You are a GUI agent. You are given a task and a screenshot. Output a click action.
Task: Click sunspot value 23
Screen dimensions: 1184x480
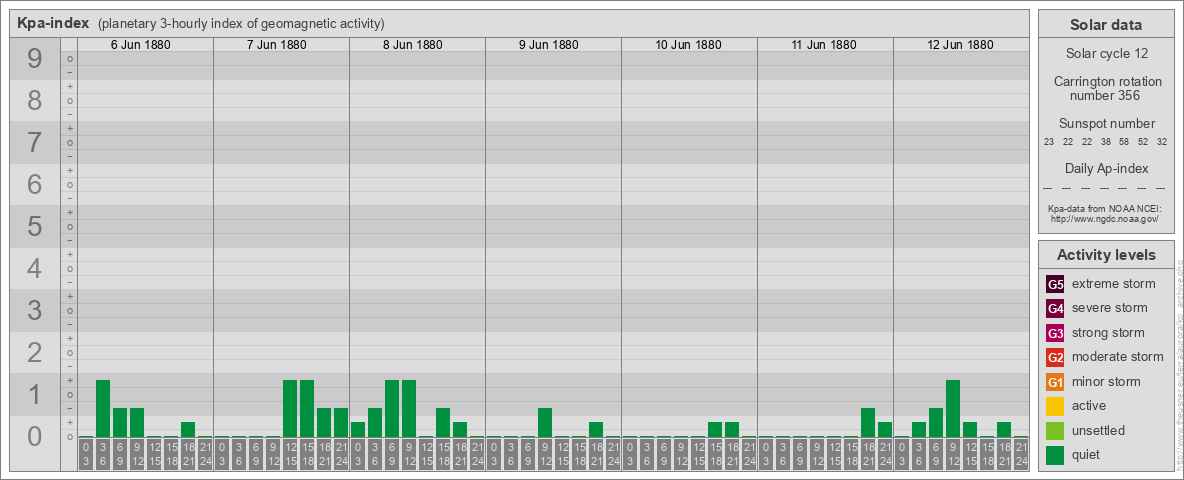click(1050, 142)
